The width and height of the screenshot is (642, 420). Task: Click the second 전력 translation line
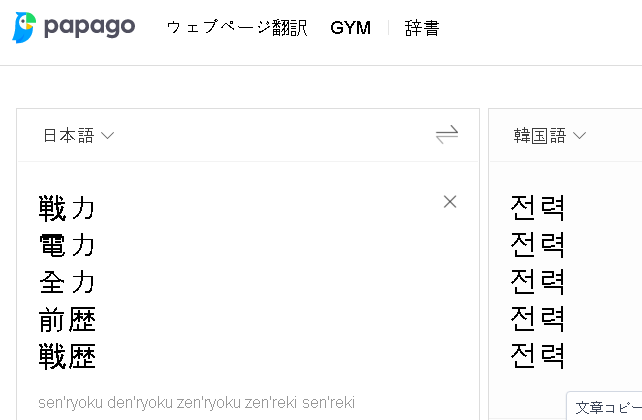tap(538, 245)
